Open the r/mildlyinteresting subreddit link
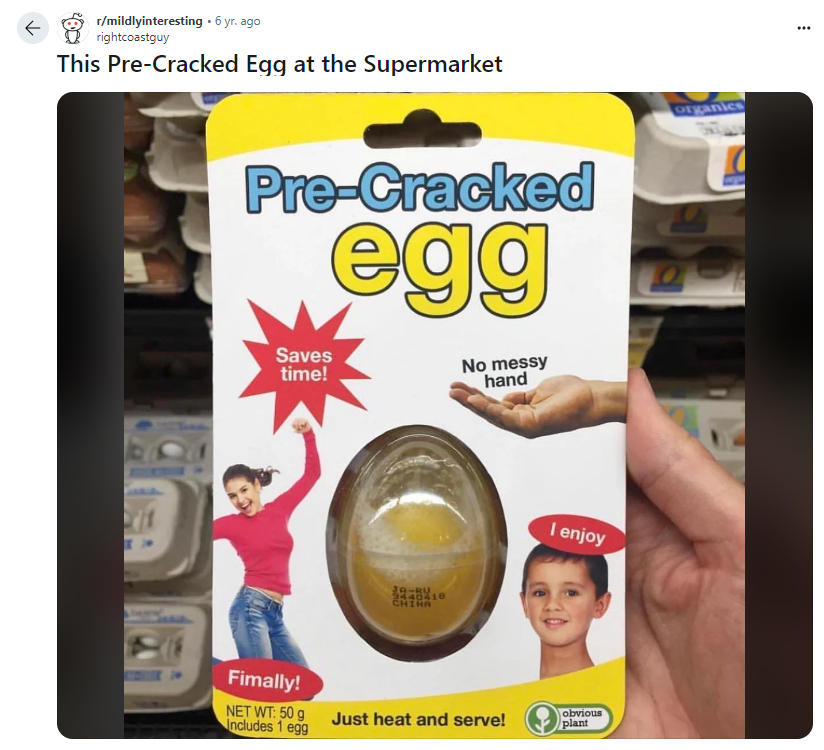This screenshot has width=824, height=750. 149,21
